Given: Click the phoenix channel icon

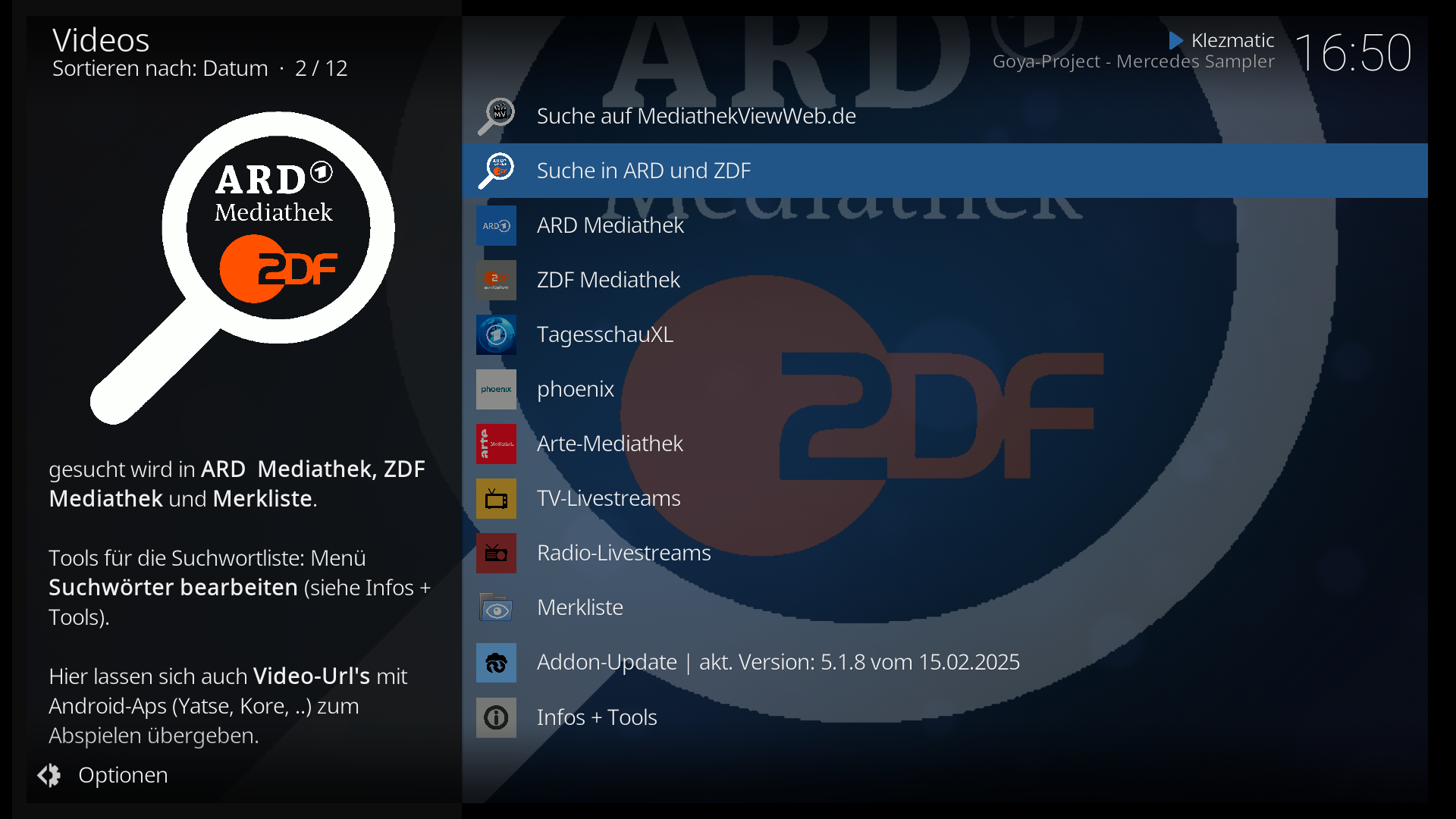Looking at the screenshot, I should (x=496, y=389).
